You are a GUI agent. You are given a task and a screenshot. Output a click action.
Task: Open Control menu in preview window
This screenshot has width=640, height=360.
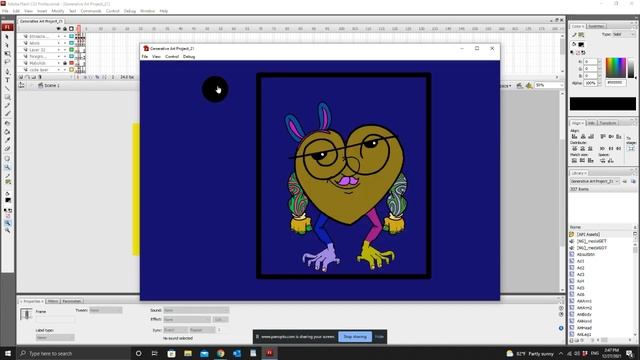(172, 57)
